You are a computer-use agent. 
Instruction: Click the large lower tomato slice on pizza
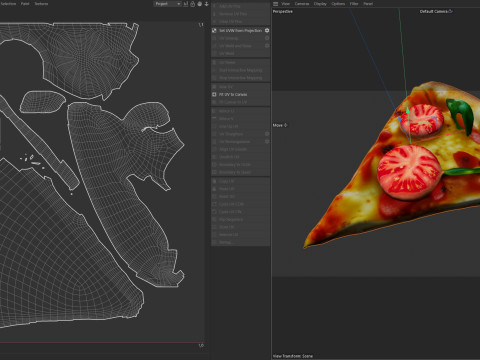point(409,173)
